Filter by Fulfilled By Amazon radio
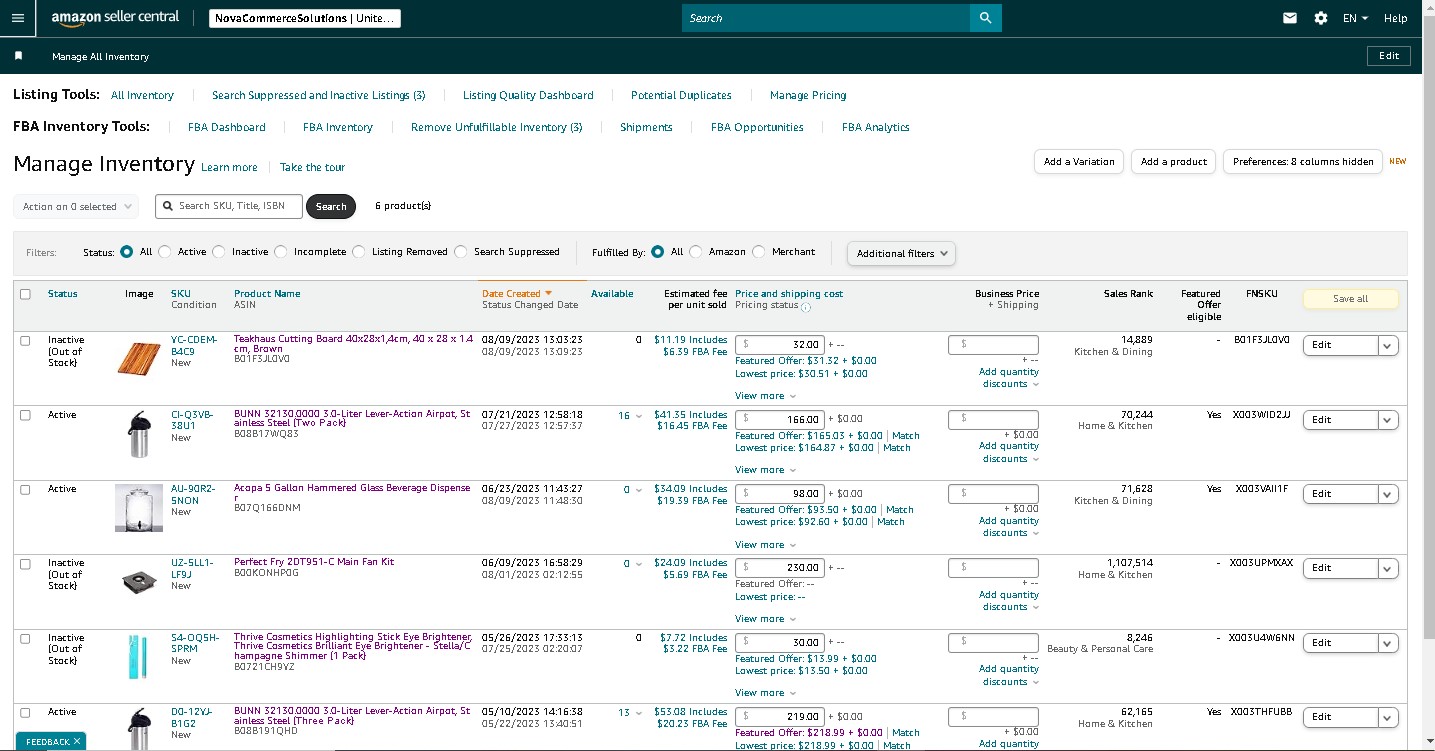The width and height of the screenshot is (1435, 751). (x=696, y=252)
